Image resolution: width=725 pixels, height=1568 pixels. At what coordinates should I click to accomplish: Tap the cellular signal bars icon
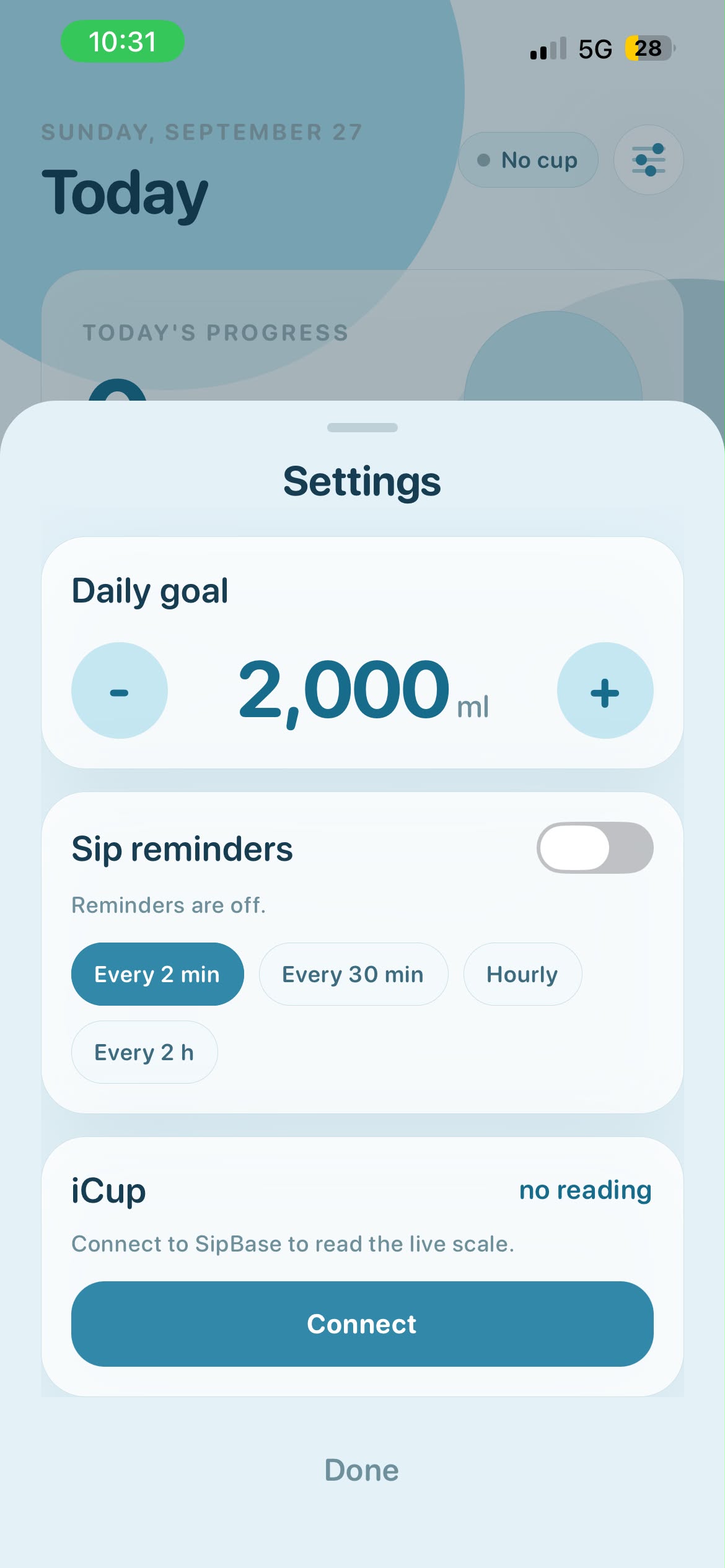coord(548,48)
